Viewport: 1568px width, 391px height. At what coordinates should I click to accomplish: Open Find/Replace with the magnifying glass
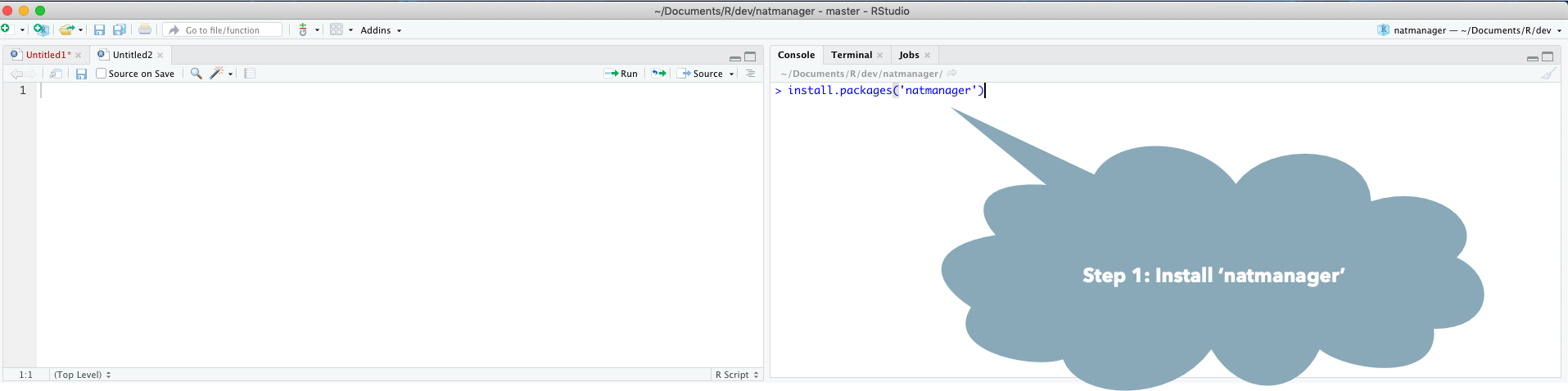pos(196,74)
